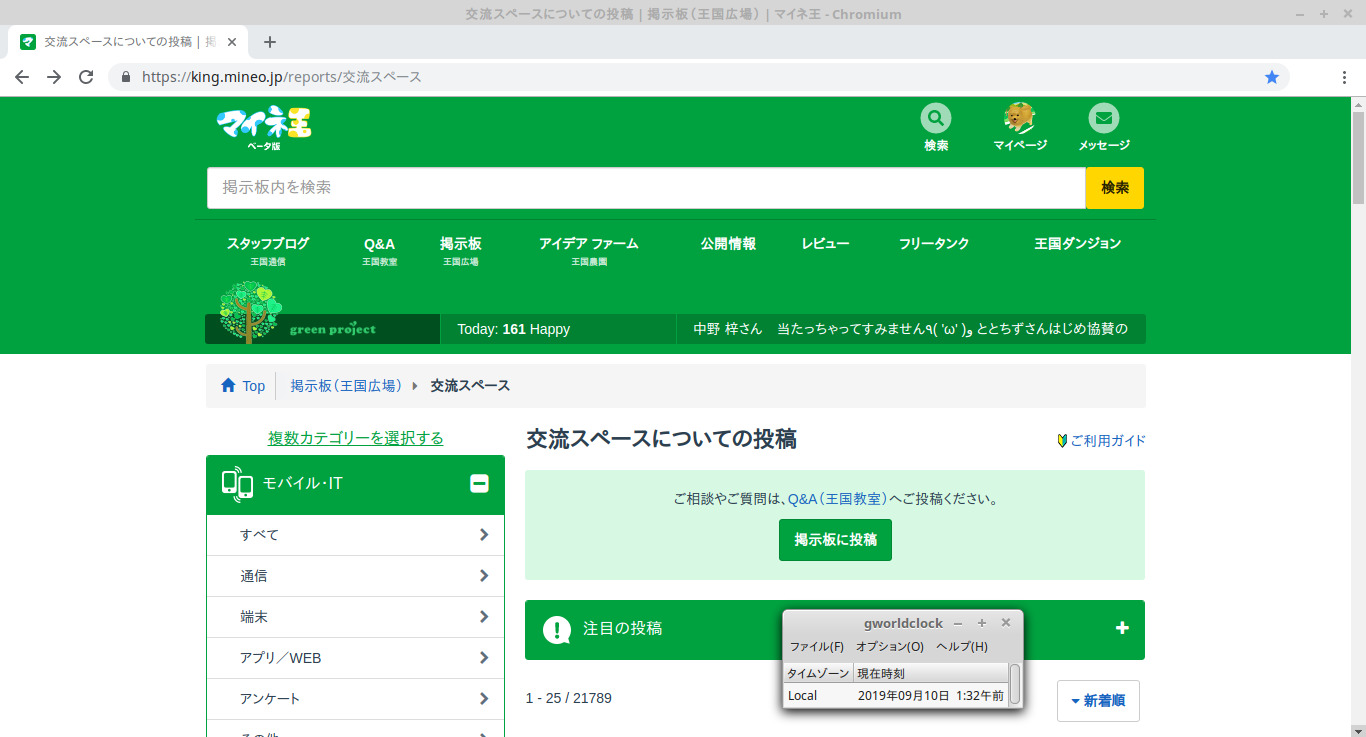
Task: Click the yellow 検索 button
Action: [x=1114, y=188]
